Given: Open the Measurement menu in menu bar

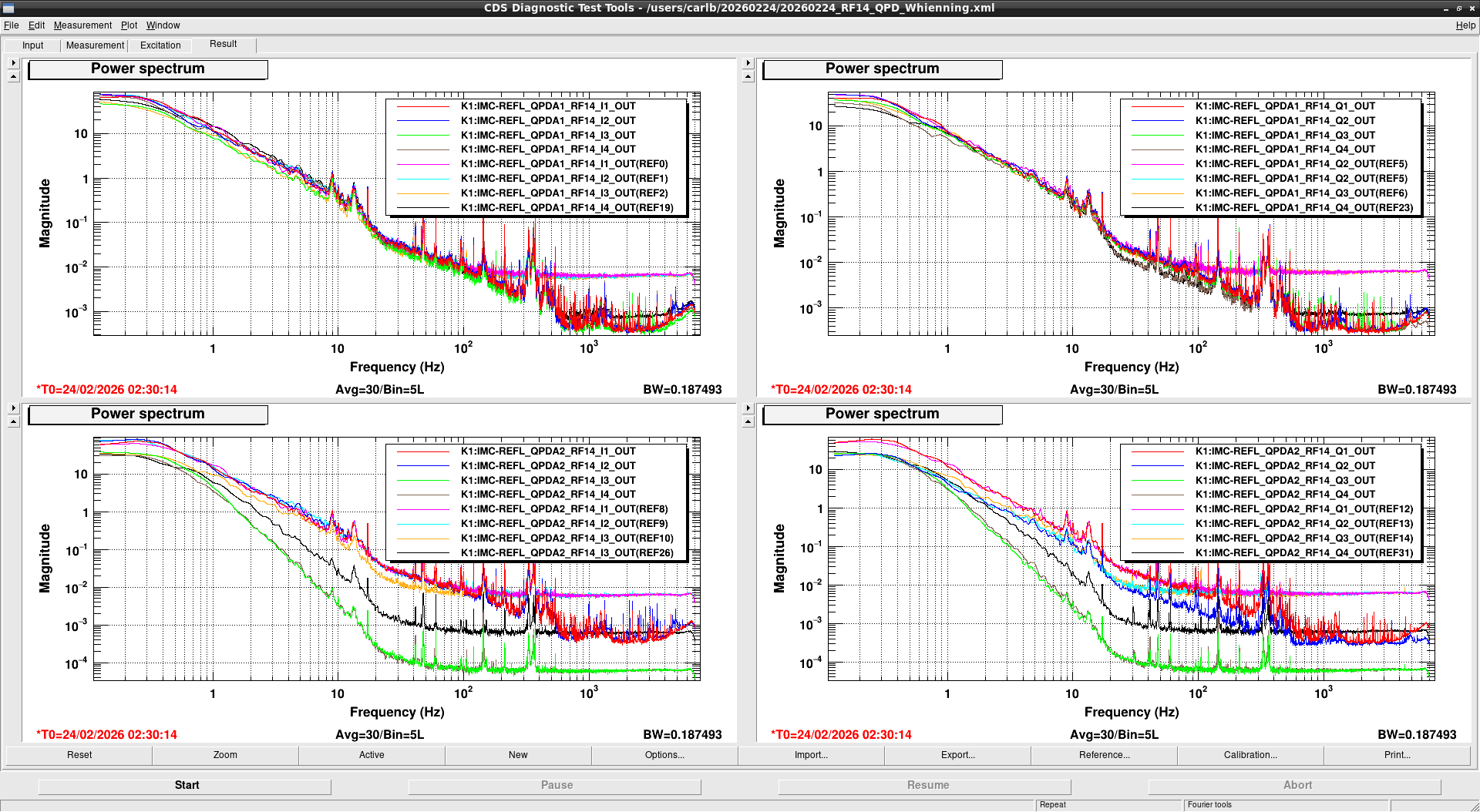Looking at the screenshot, I should click(x=82, y=25).
